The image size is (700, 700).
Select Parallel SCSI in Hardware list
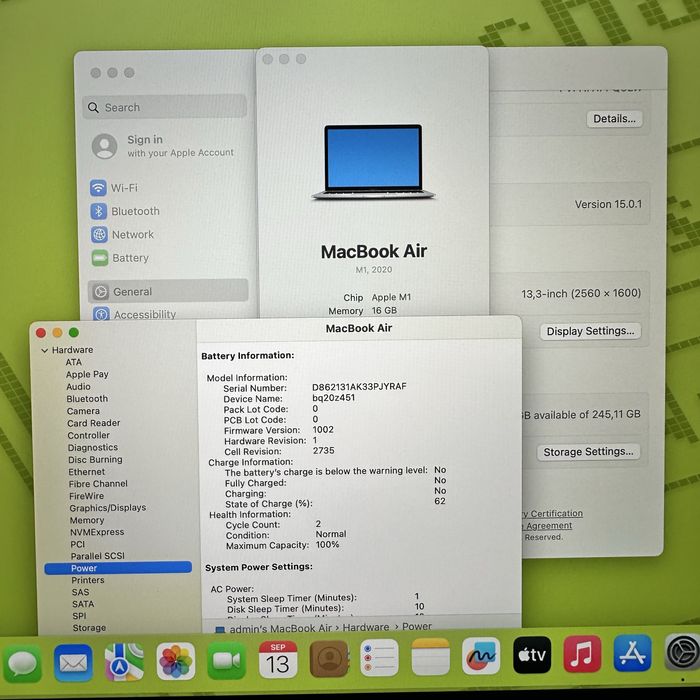[98, 556]
